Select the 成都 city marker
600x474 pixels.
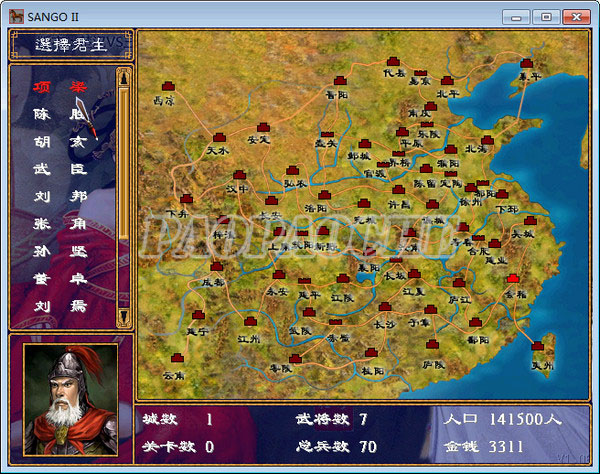(217, 266)
